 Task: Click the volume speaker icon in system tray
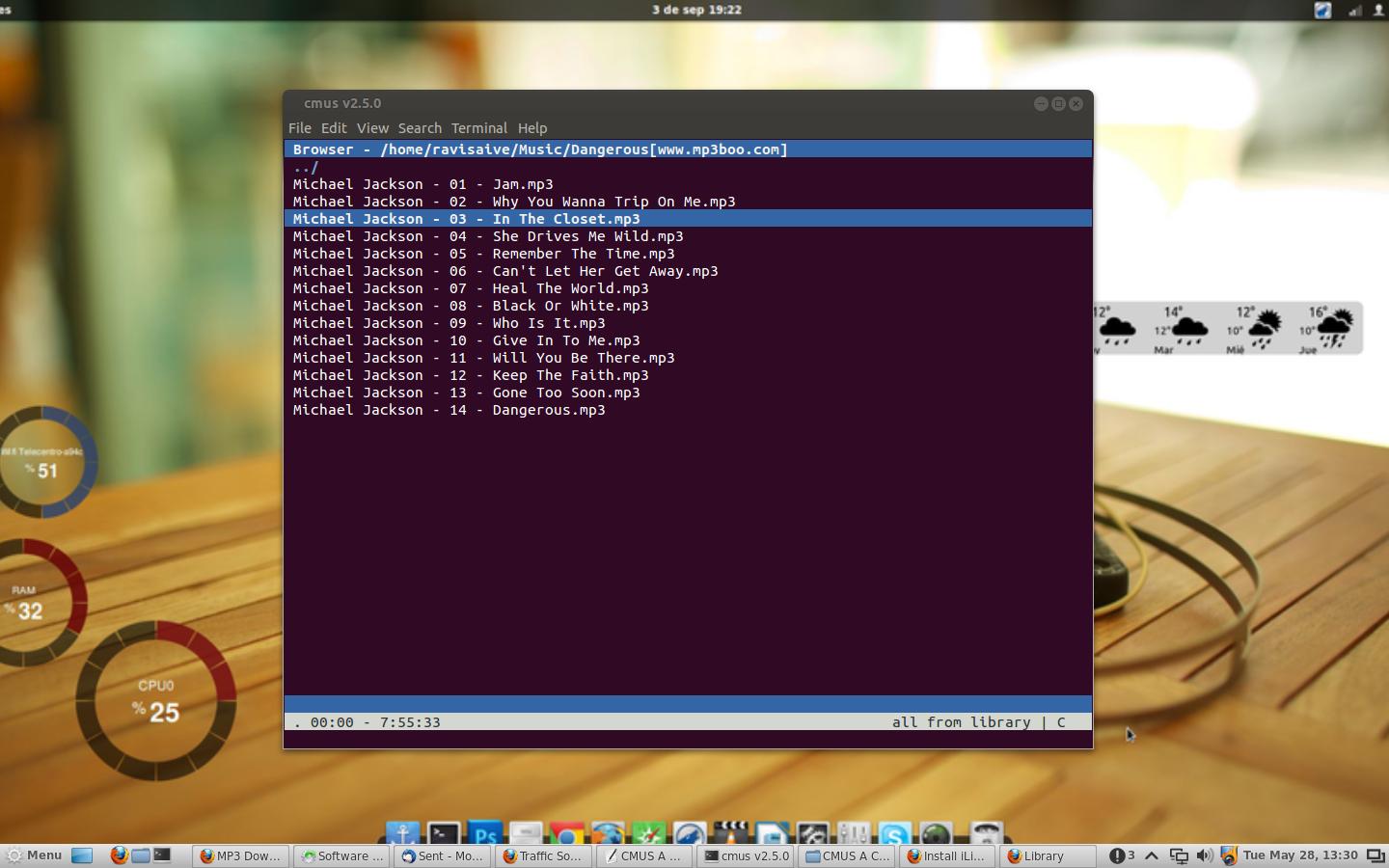click(x=1204, y=855)
